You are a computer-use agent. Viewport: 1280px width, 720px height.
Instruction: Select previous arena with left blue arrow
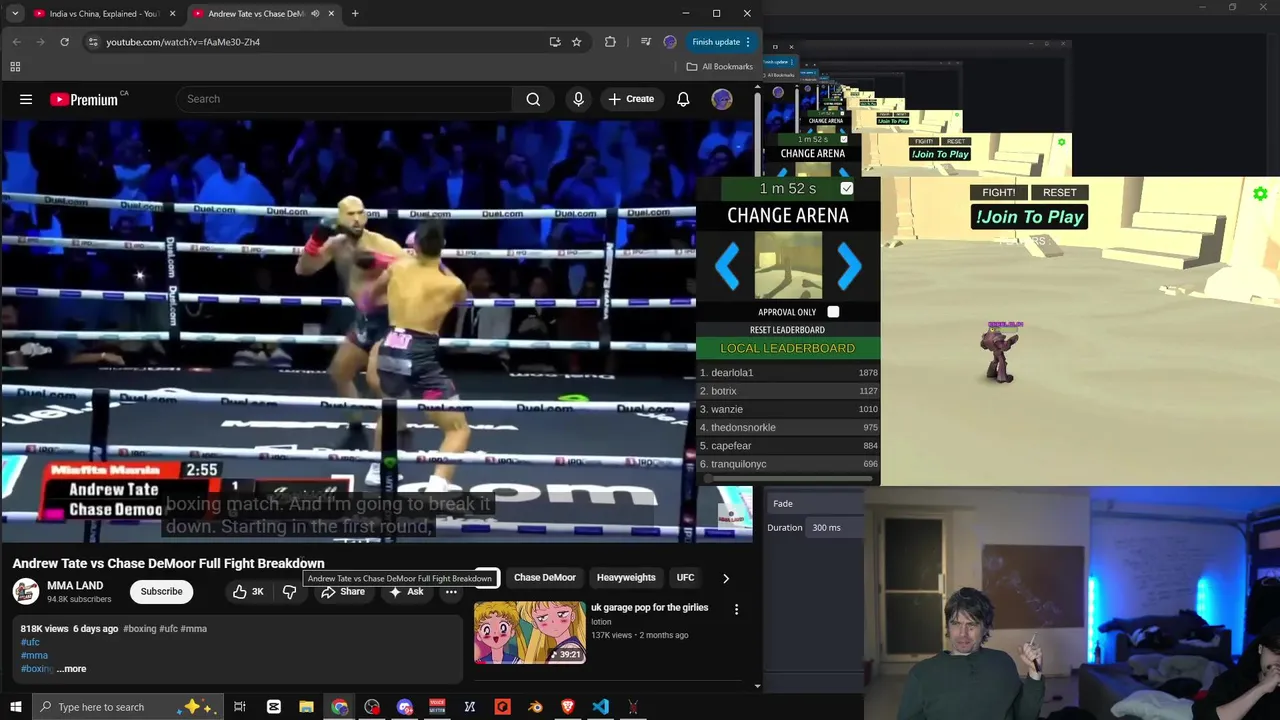pyautogui.click(x=728, y=266)
